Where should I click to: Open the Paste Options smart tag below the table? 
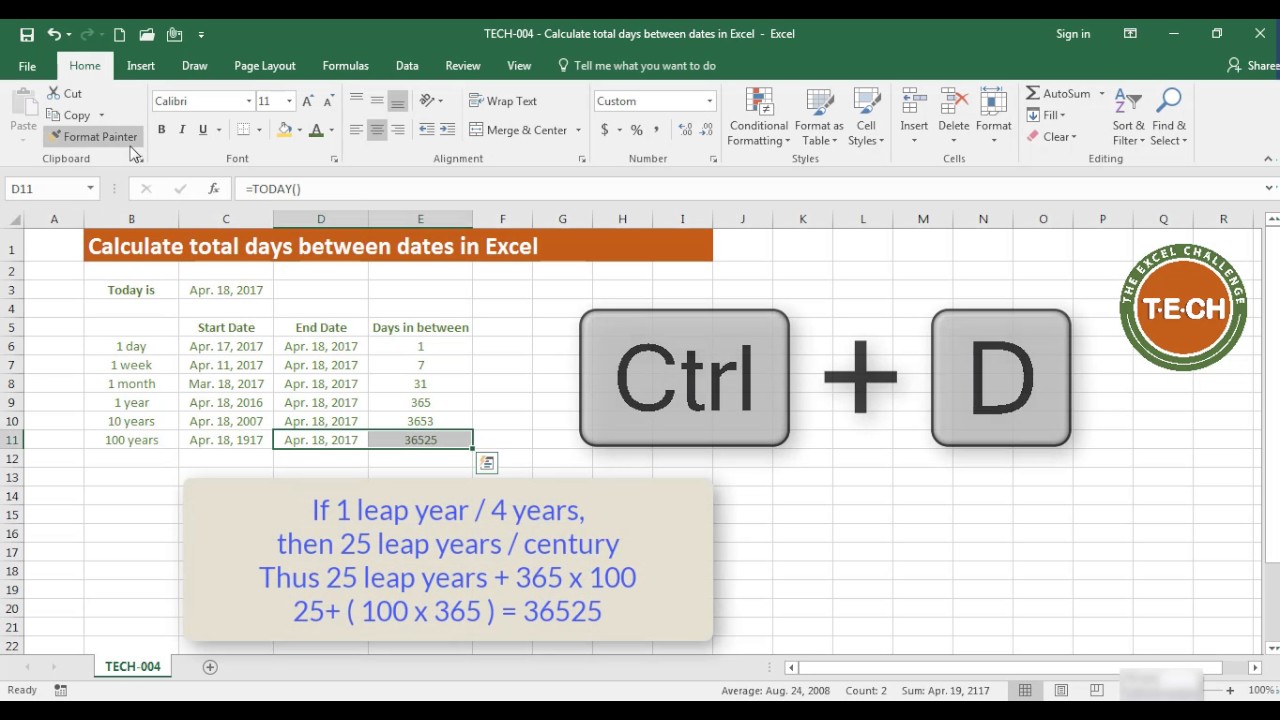(486, 463)
